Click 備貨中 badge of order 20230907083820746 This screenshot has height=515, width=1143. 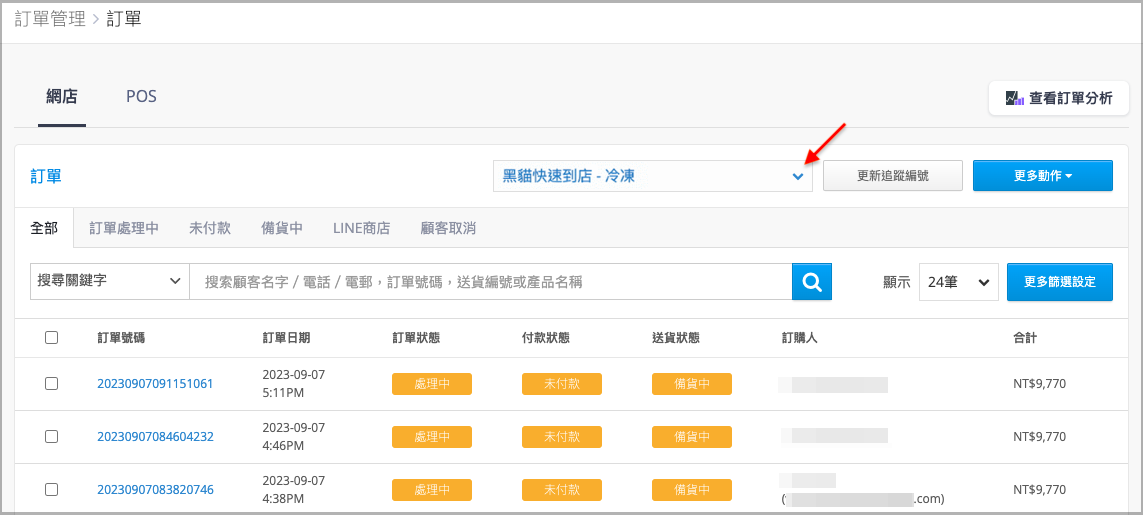tap(692, 489)
